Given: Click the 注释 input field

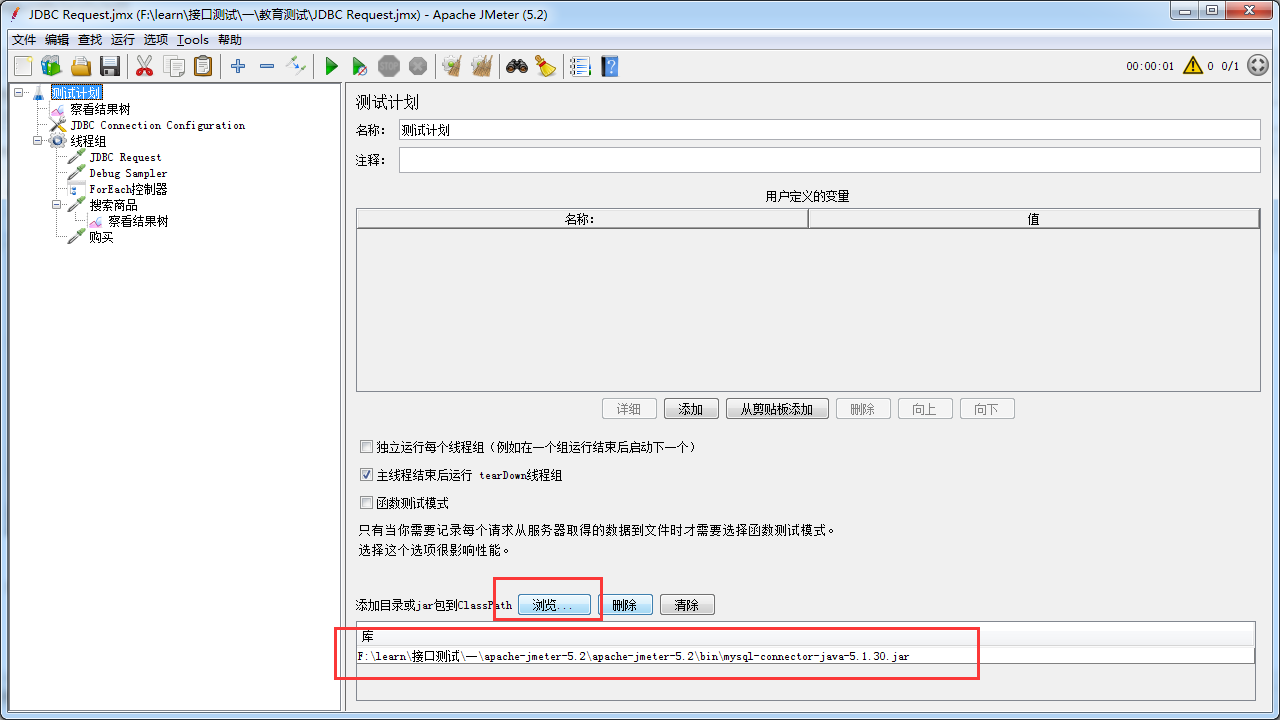Looking at the screenshot, I should click(829, 160).
